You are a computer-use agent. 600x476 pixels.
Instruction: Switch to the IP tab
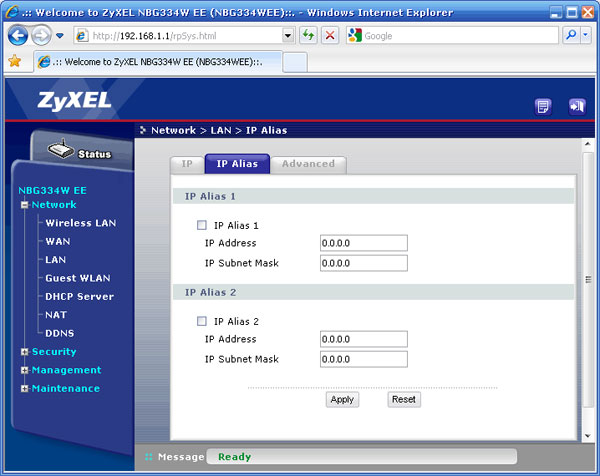click(187, 164)
